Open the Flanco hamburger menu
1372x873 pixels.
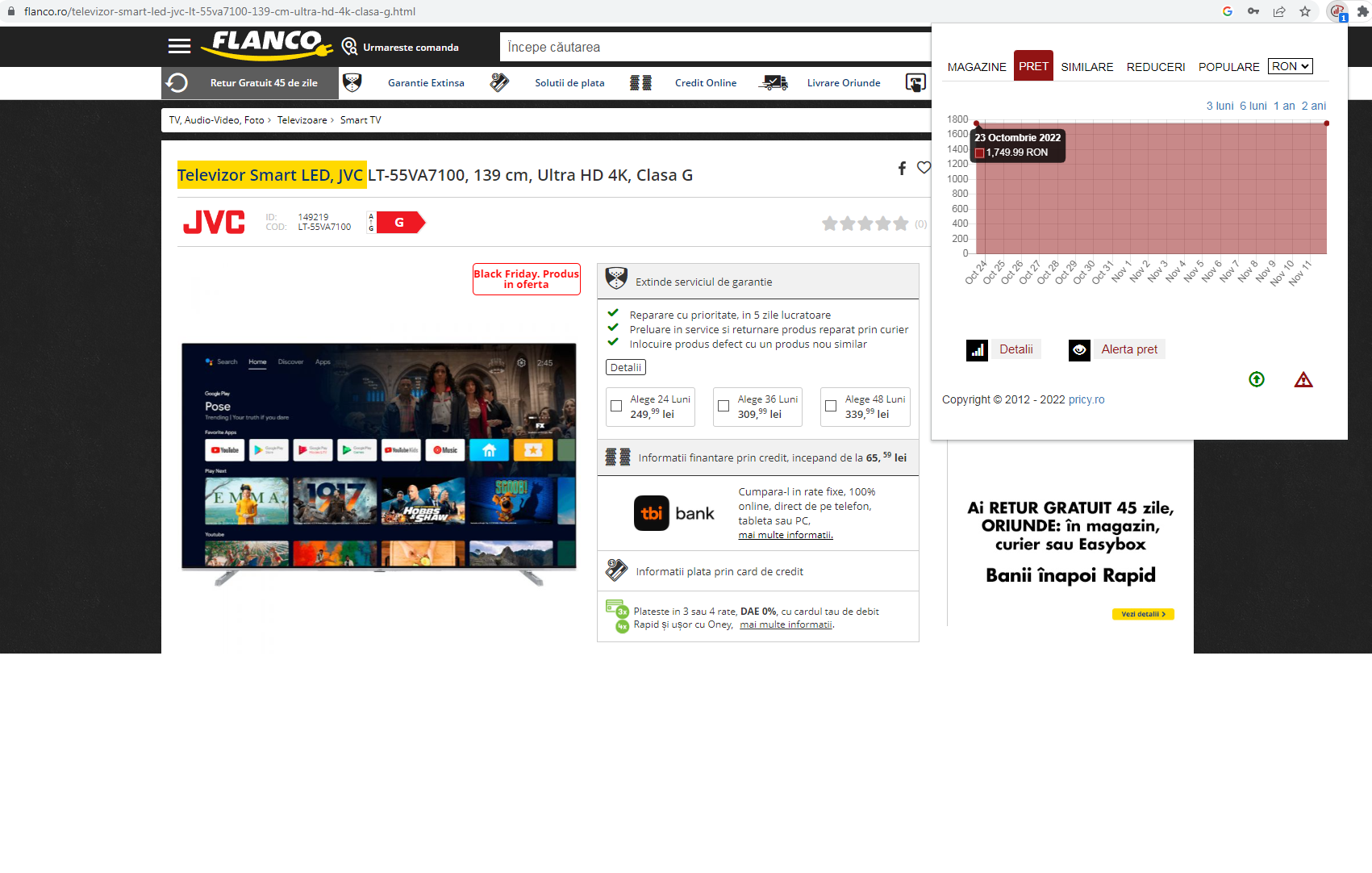[179, 47]
